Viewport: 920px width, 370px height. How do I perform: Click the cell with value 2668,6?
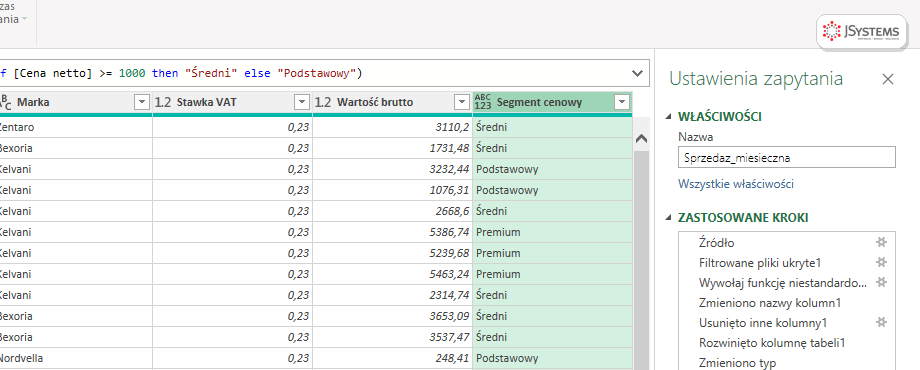point(393,211)
